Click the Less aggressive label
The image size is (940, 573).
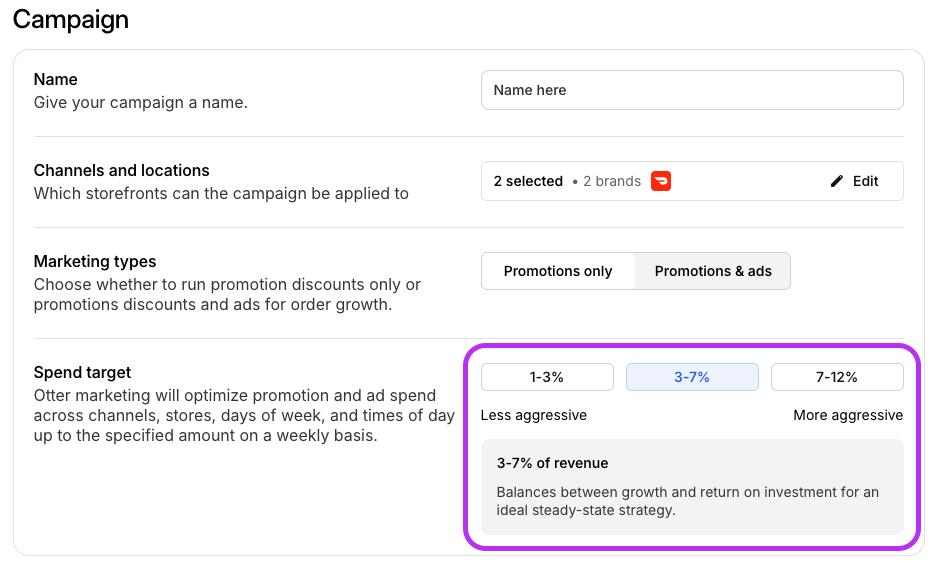[534, 415]
